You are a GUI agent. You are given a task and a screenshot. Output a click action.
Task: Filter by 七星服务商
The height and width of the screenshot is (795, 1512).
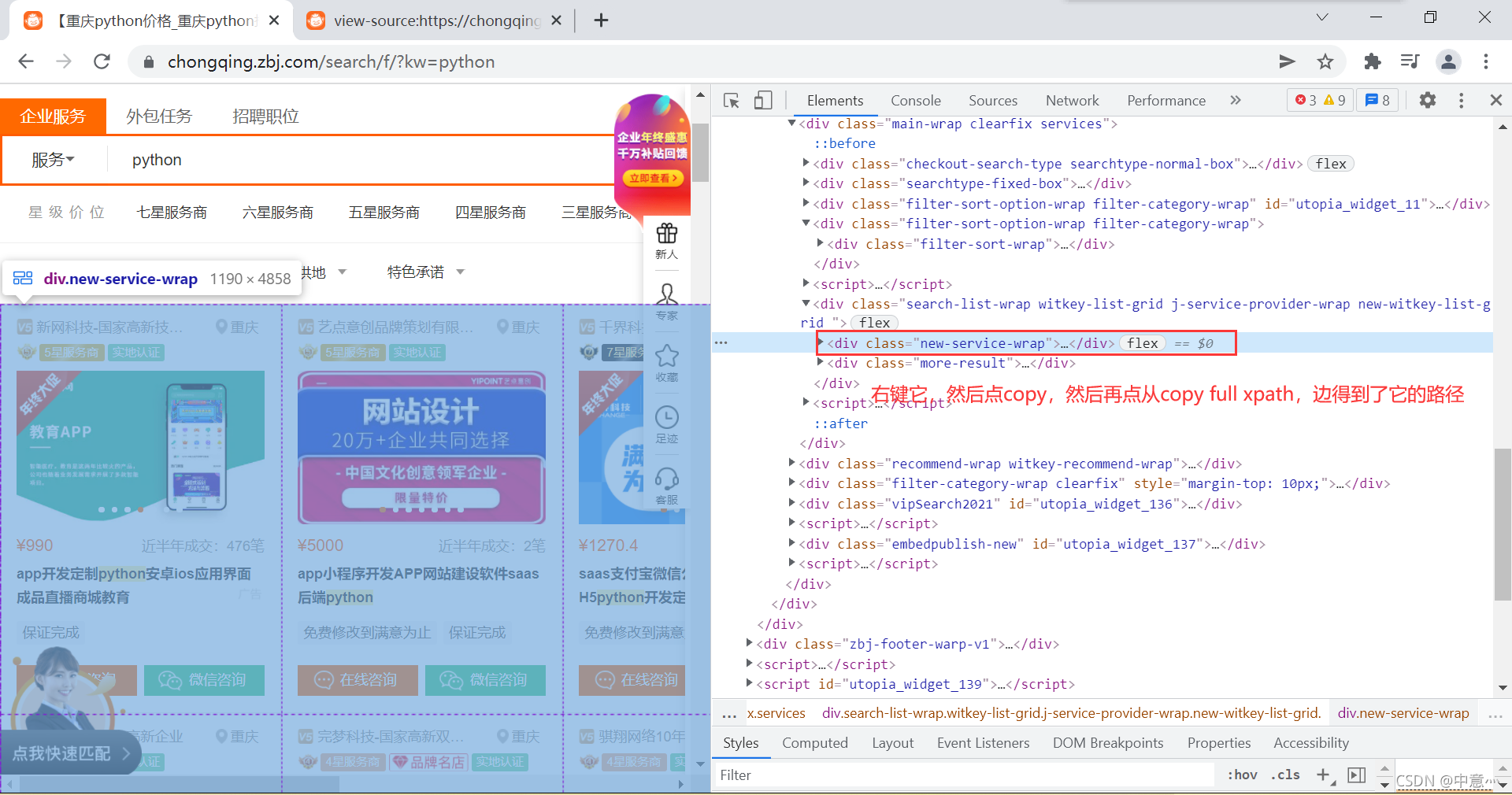[x=172, y=213]
